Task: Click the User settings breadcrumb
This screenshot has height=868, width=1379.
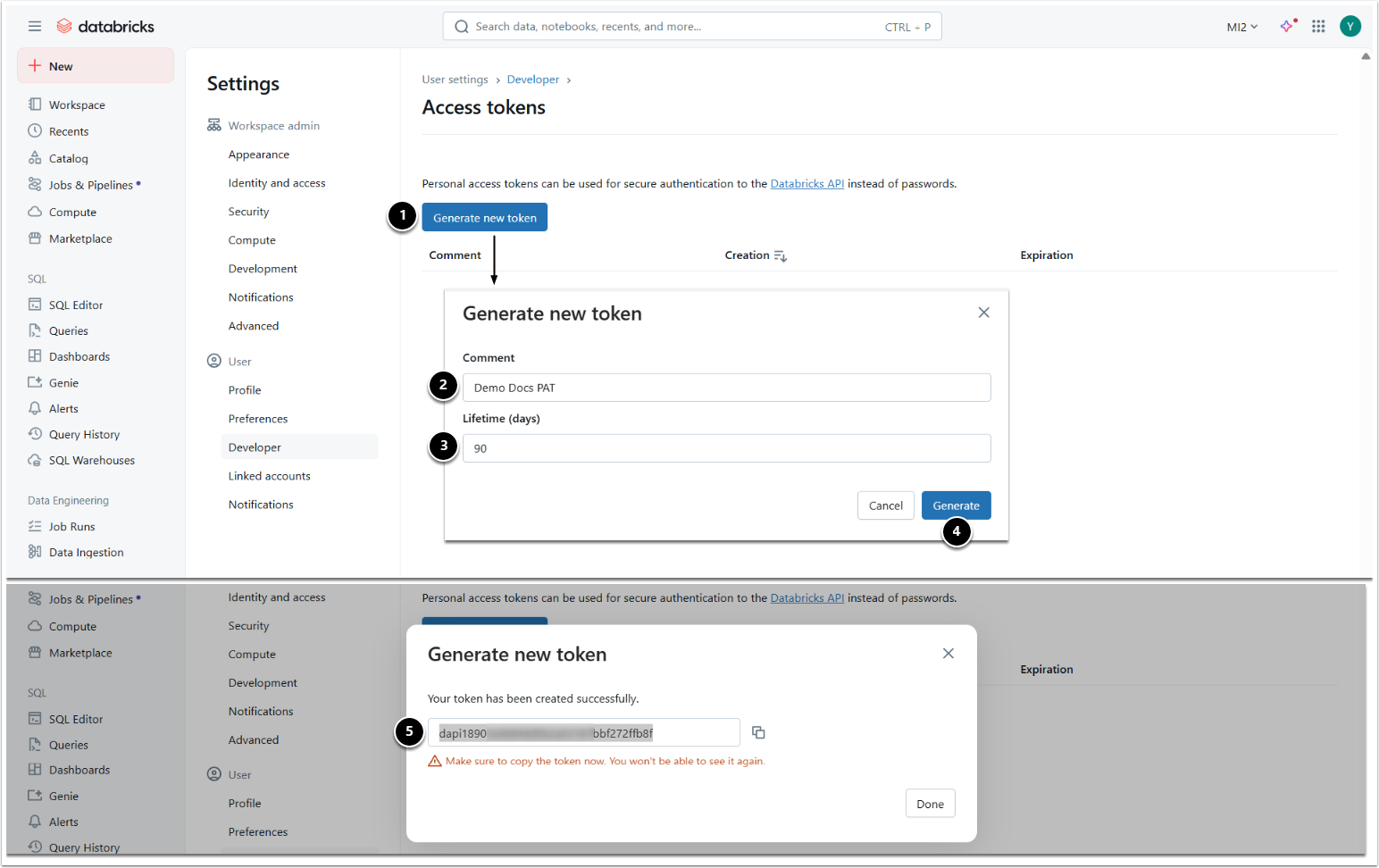Action: click(x=455, y=79)
